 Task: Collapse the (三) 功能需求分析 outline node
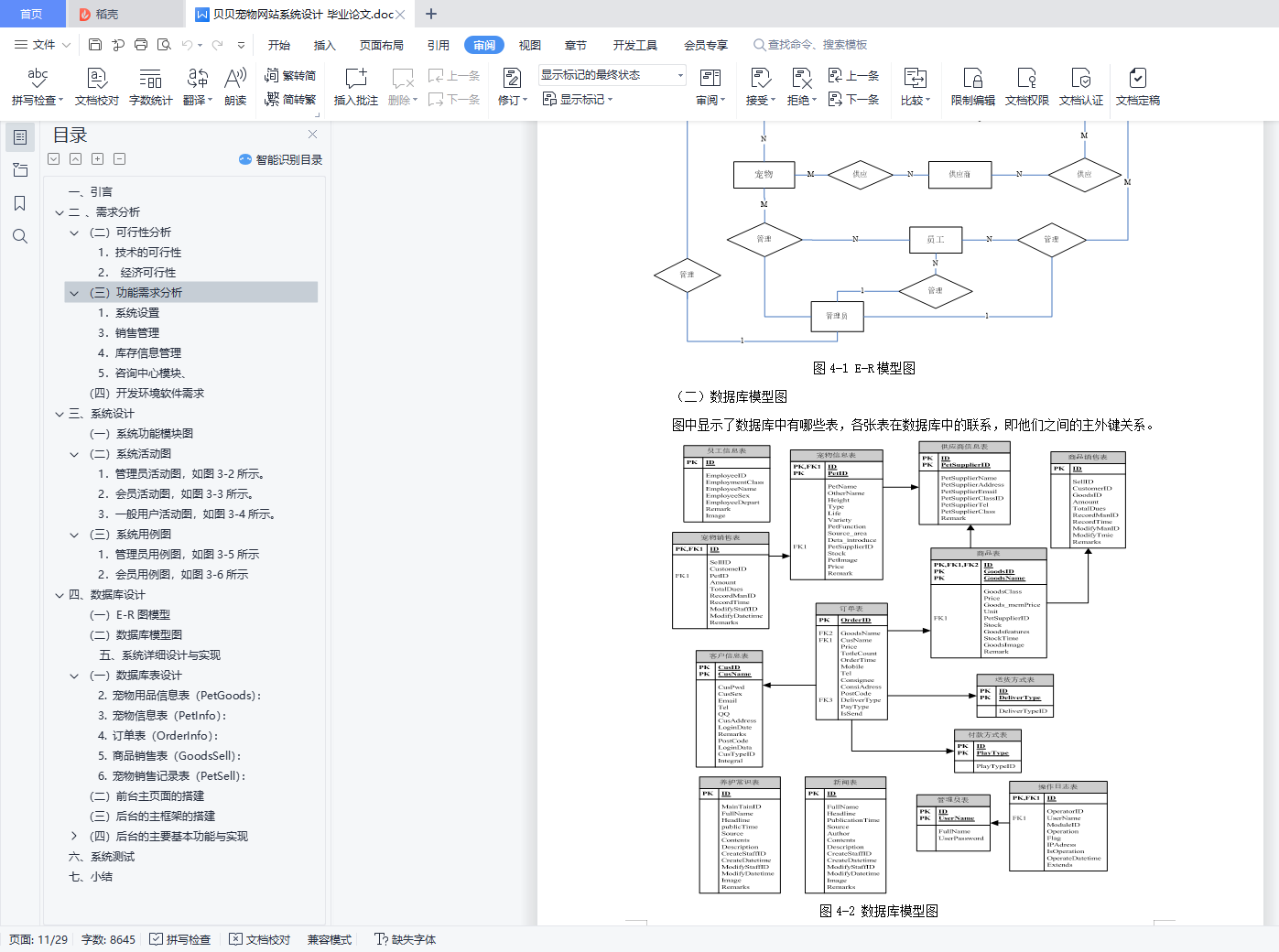(74, 293)
